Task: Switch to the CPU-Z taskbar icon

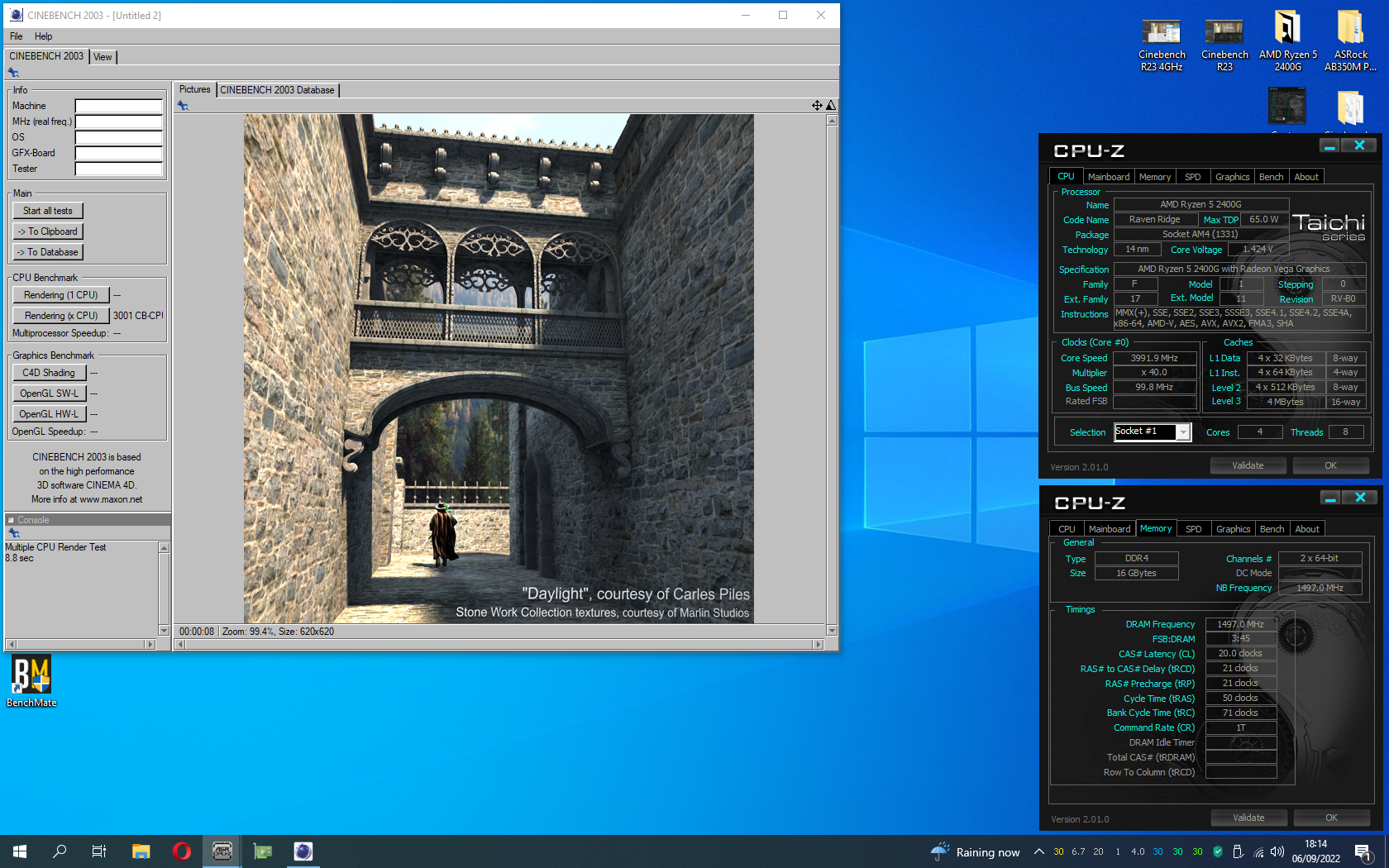Action: tap(222, 851)
